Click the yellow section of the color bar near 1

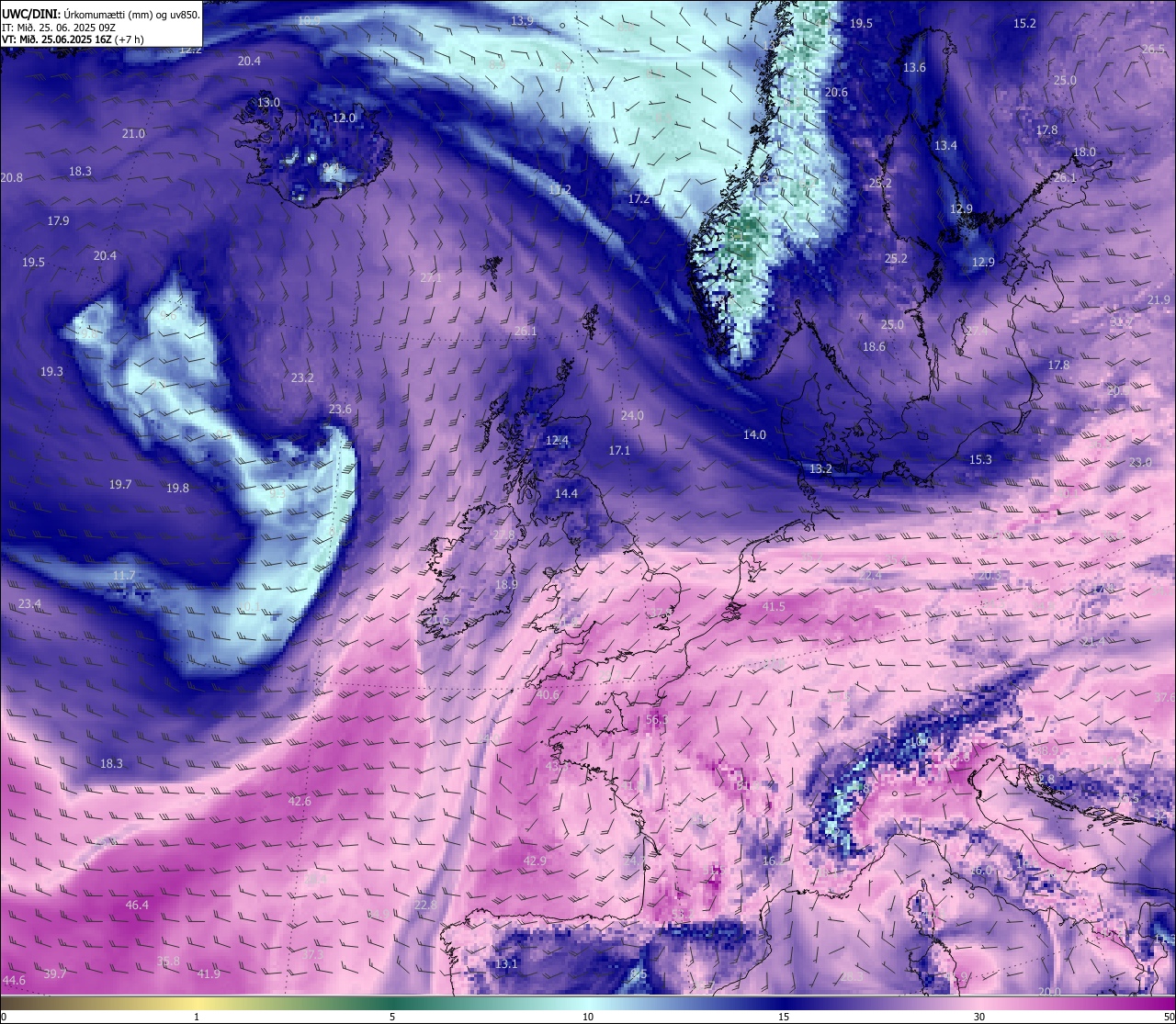tap(197, 1003)
